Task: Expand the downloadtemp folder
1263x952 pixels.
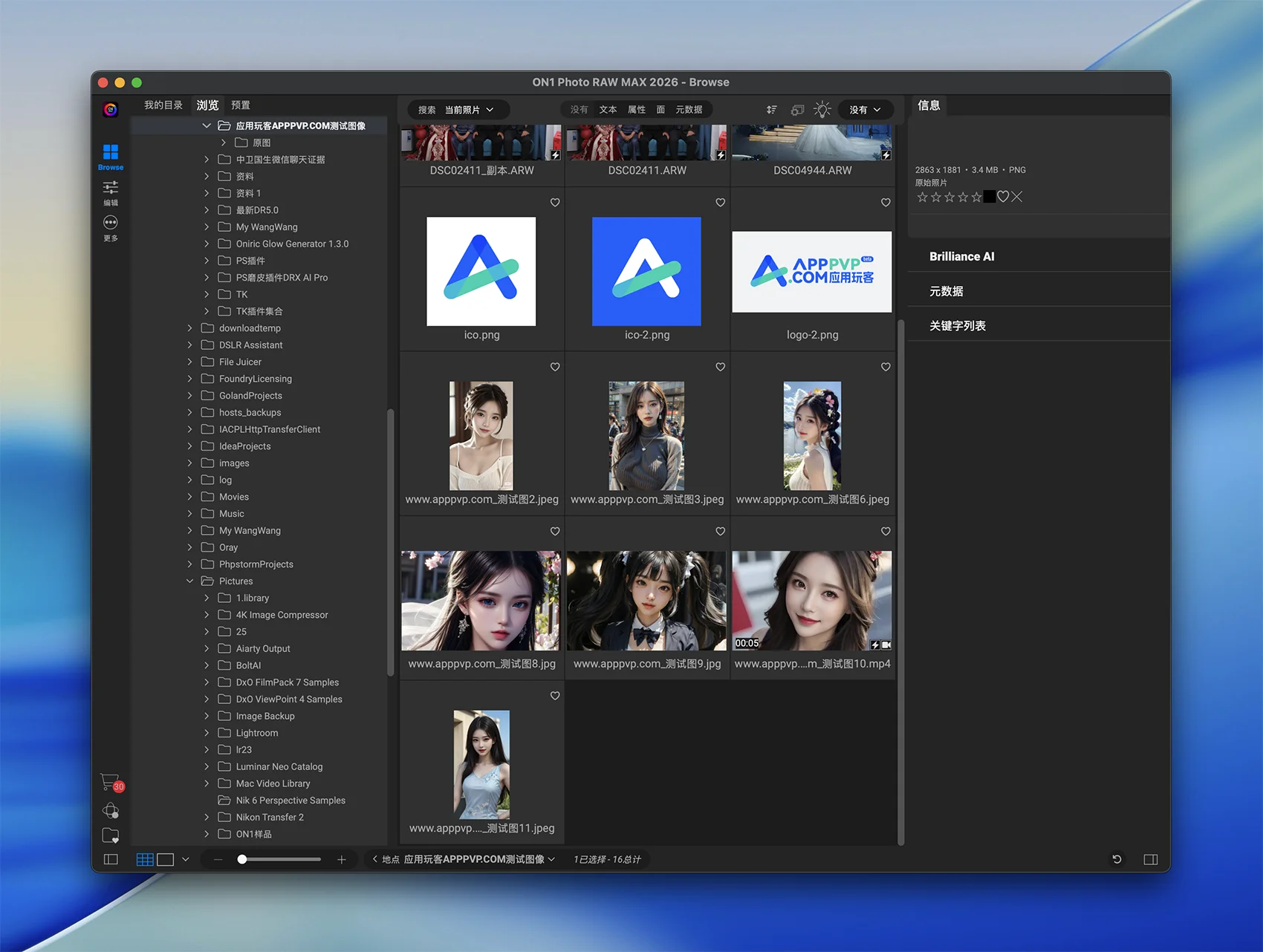Action: (x=190, y=328)
